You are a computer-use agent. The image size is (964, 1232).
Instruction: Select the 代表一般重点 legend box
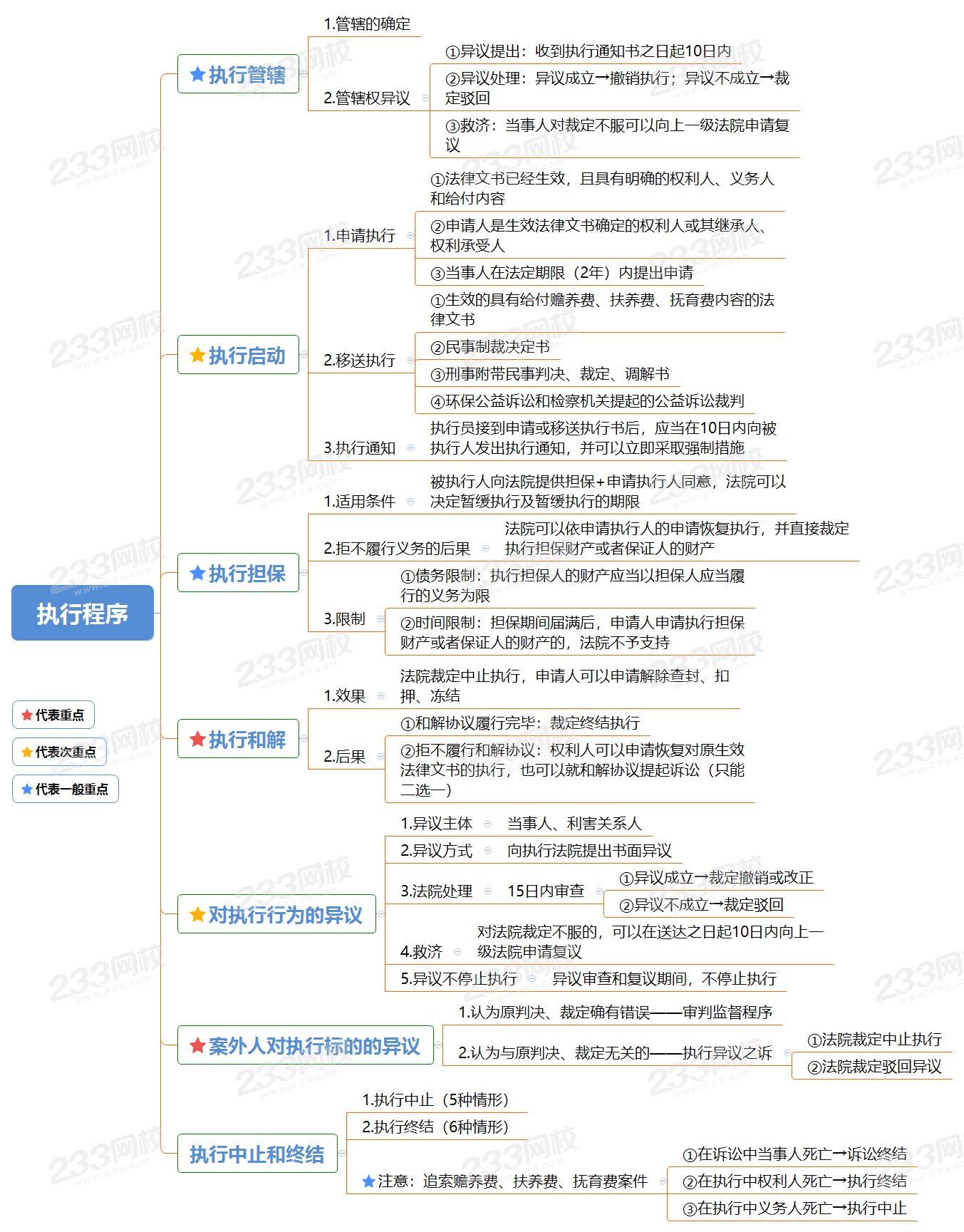tap(66, 789)
